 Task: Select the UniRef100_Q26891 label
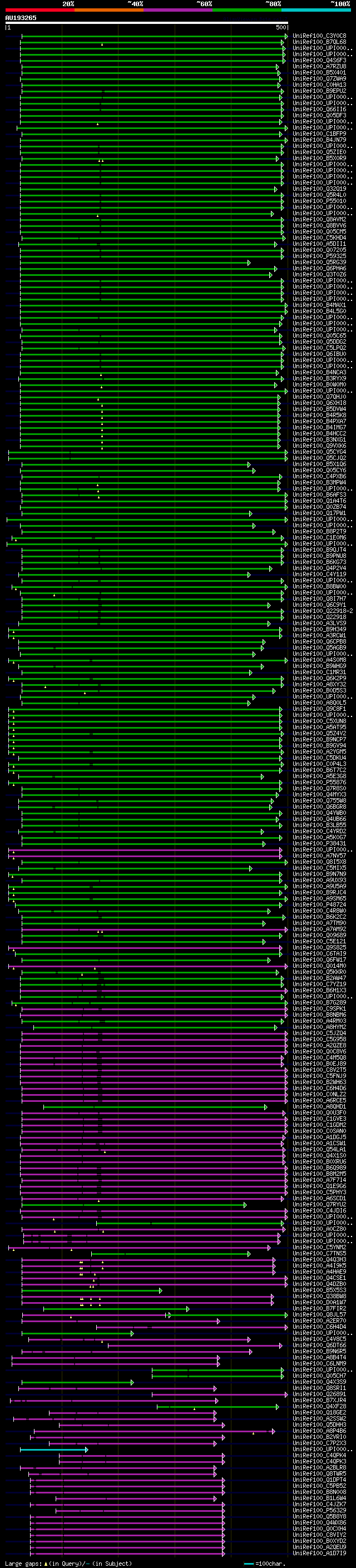click(319, 1395)
